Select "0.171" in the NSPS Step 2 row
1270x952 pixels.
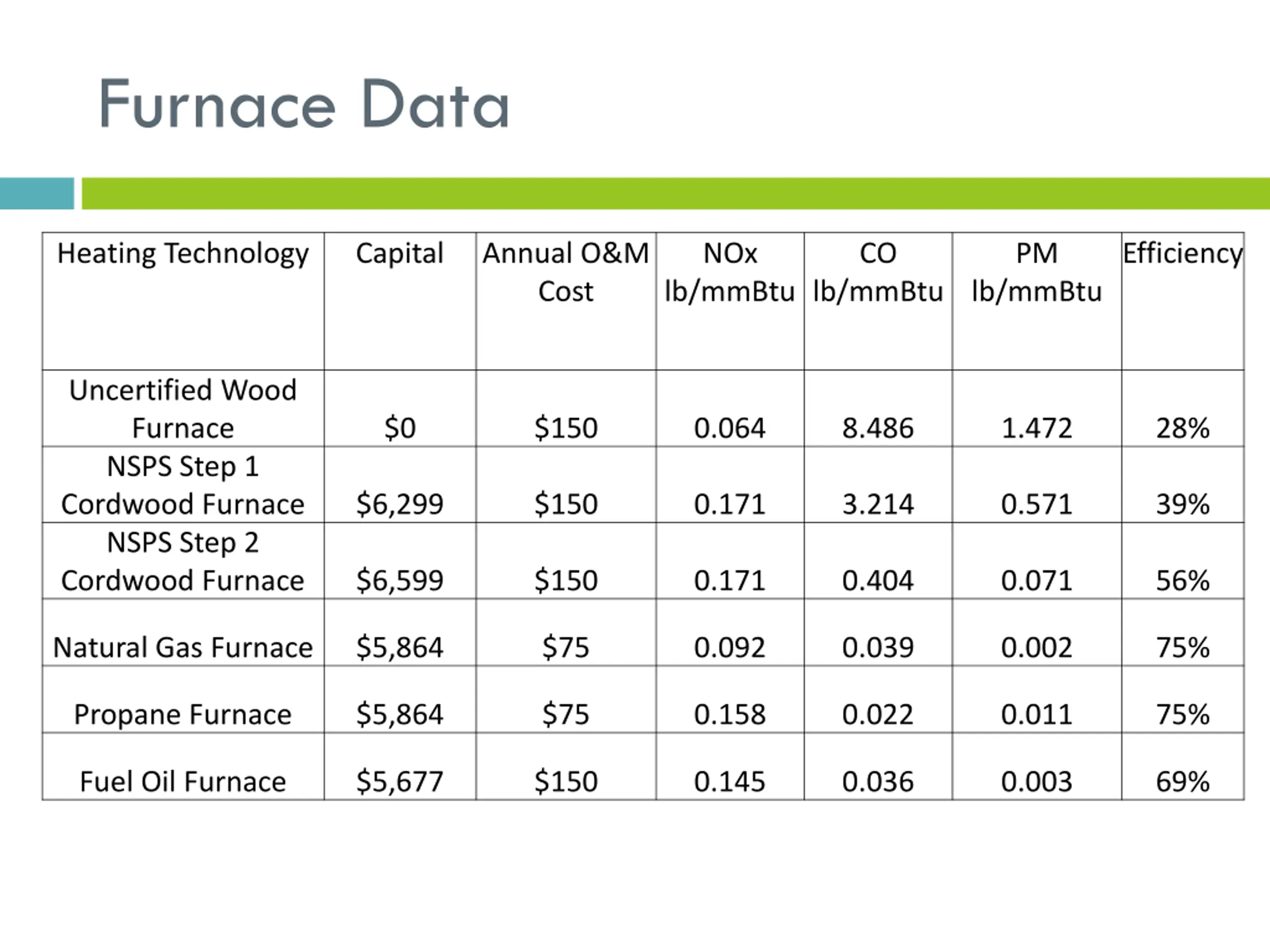pyautogui.click(x=730, y=581)
